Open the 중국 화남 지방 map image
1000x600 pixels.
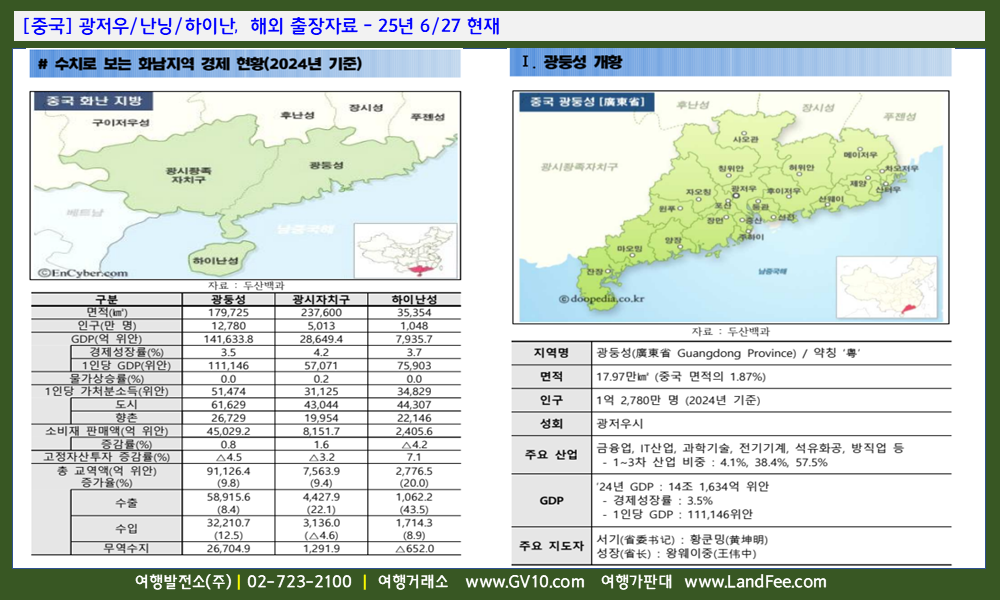246,186
